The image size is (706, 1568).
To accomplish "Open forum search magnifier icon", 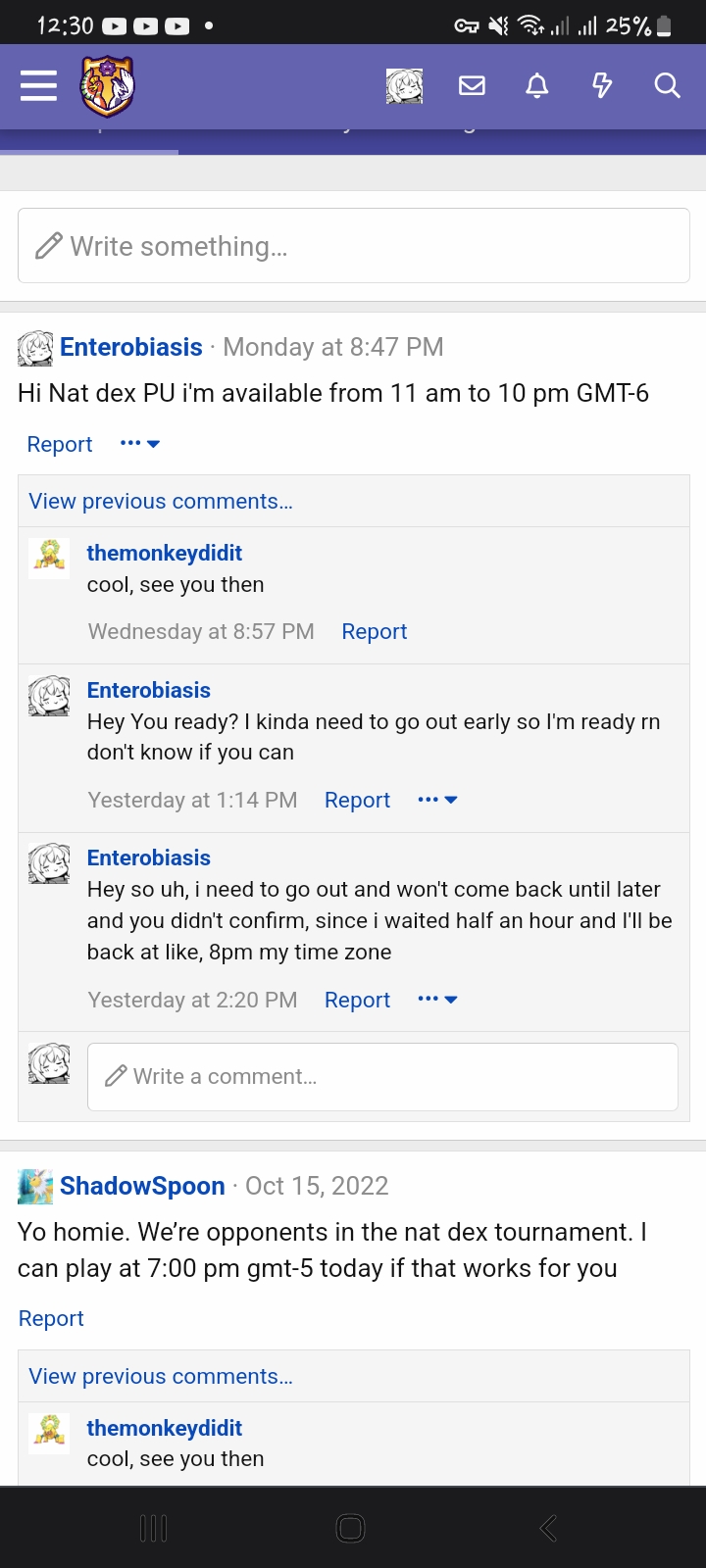I will click(667, 86).
